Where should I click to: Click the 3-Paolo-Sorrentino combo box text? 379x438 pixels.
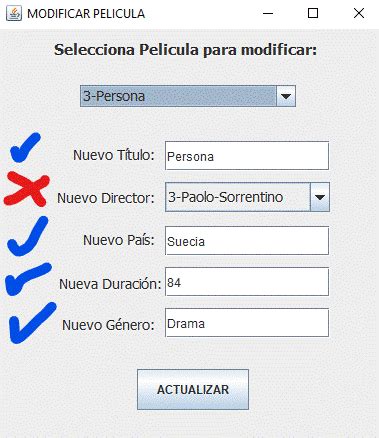[x=225, y=197]
